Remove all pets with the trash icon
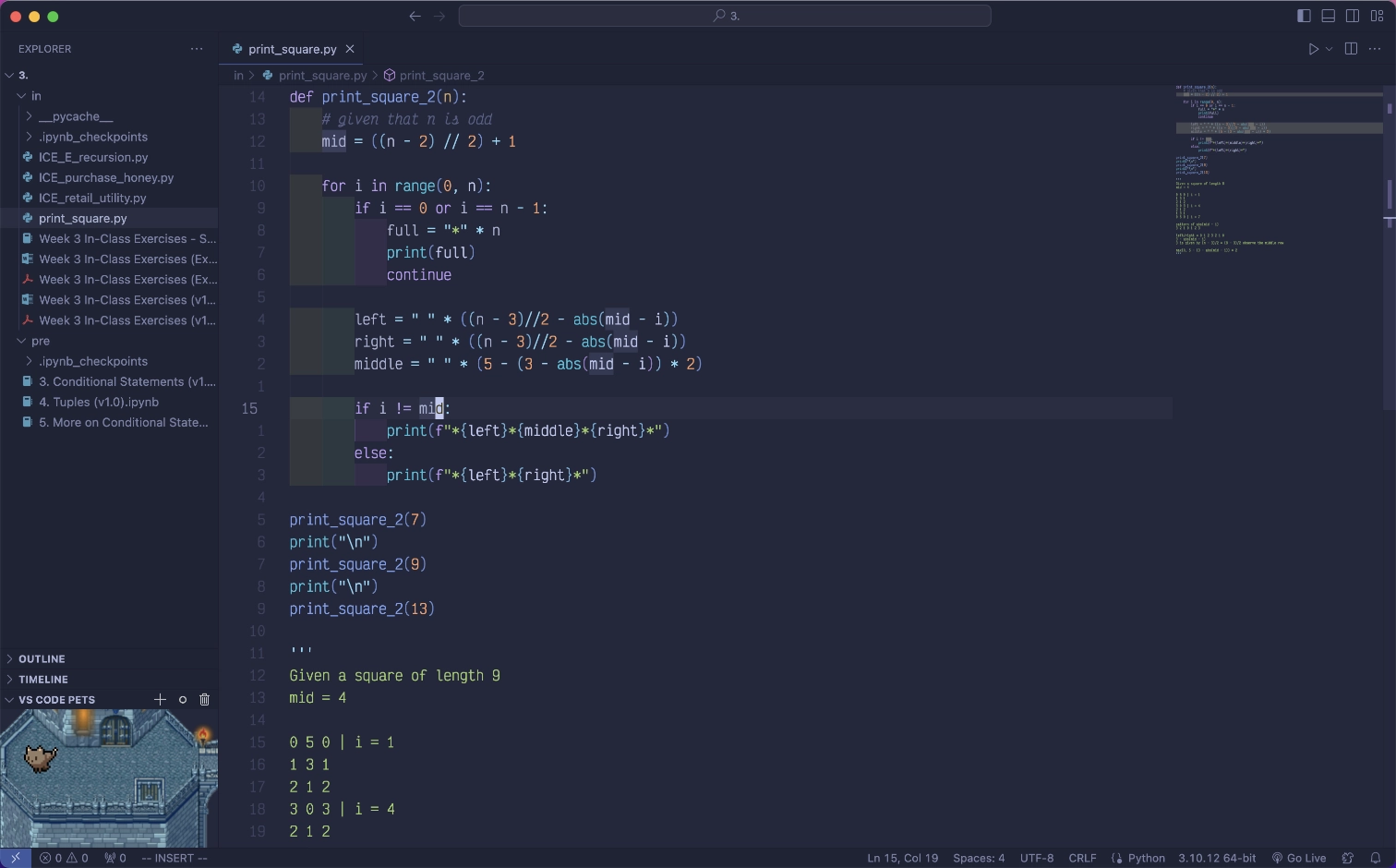1396x868 pixels. pyautogui.click(x=204, y=700)
